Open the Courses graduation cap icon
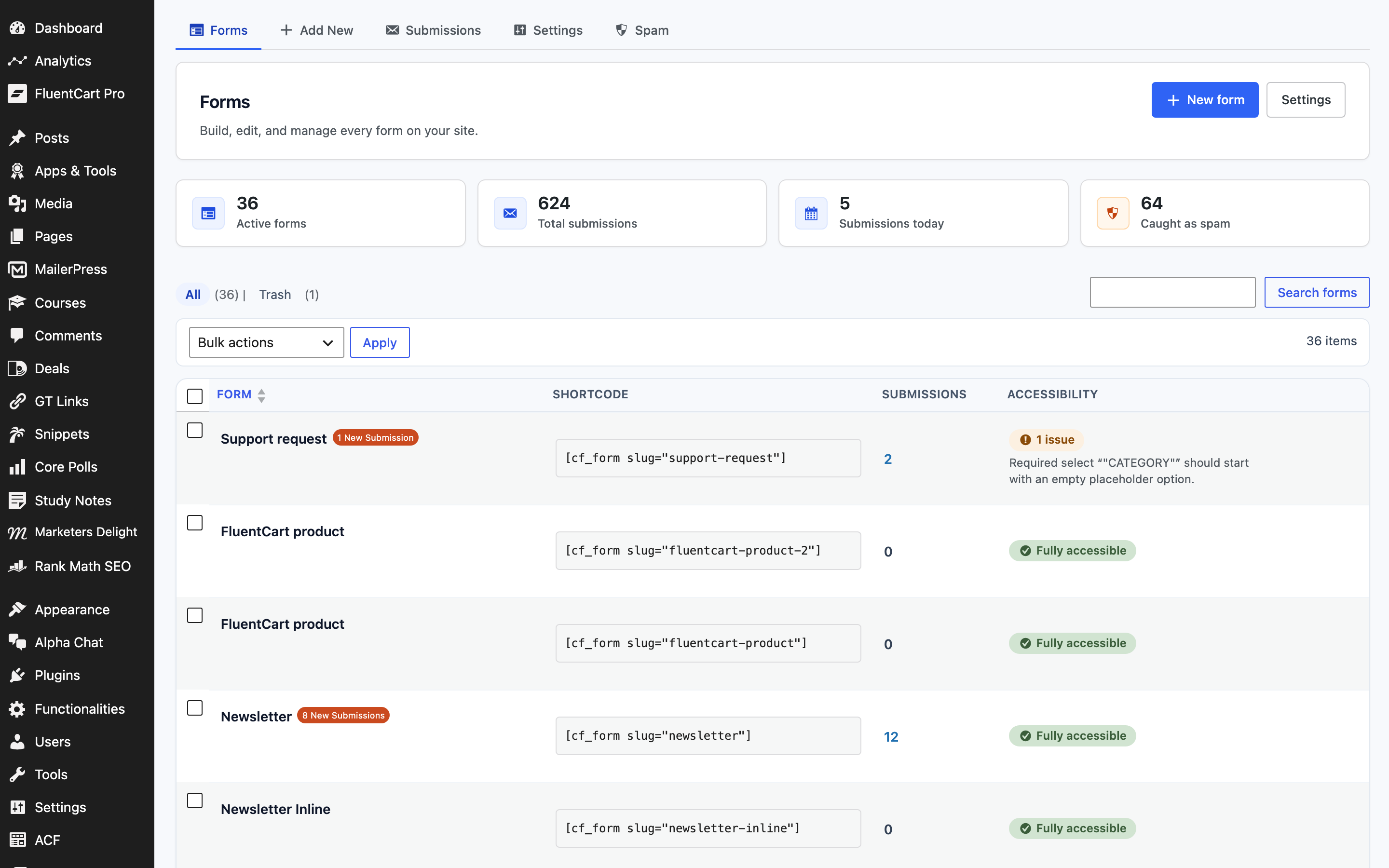This screenshot has width=1389, height=868. point(17,302)
